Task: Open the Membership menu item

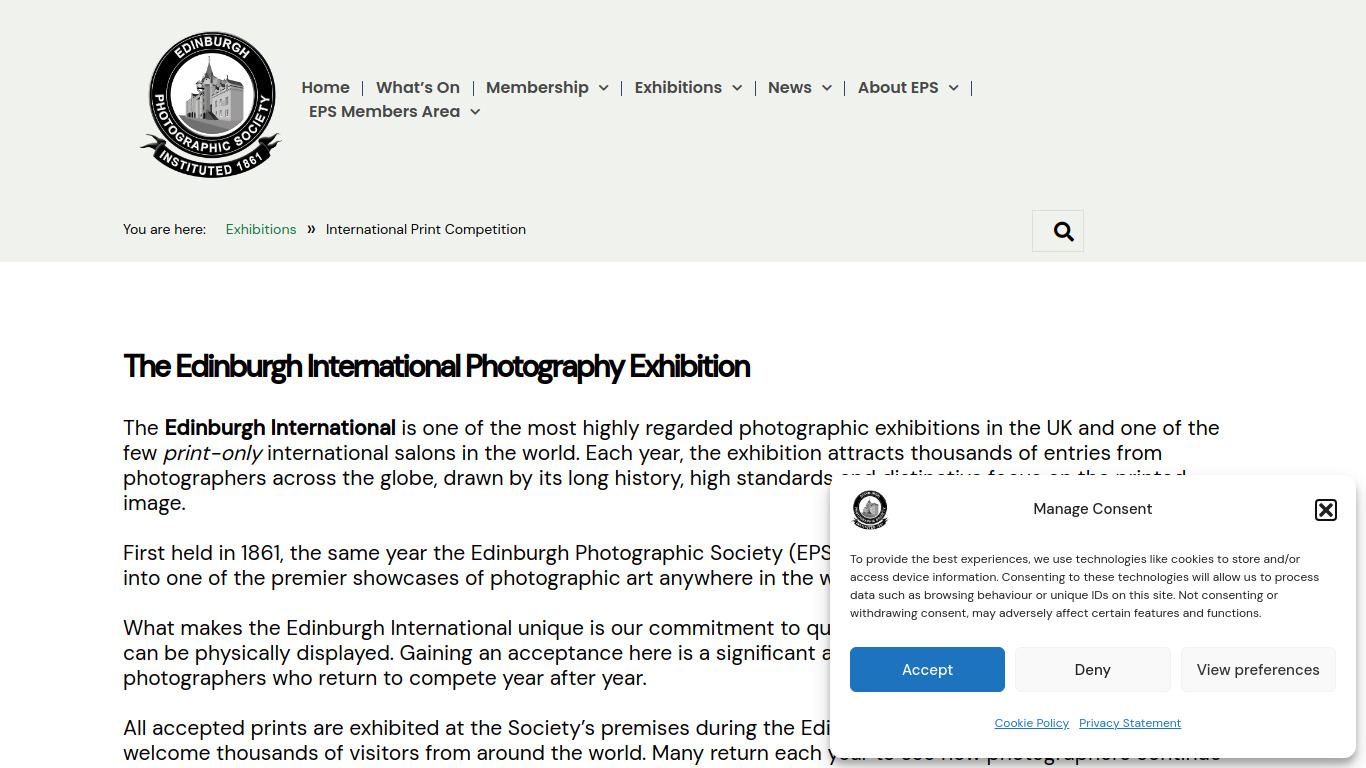Action: pyautogui.click(x=537, y=88)
